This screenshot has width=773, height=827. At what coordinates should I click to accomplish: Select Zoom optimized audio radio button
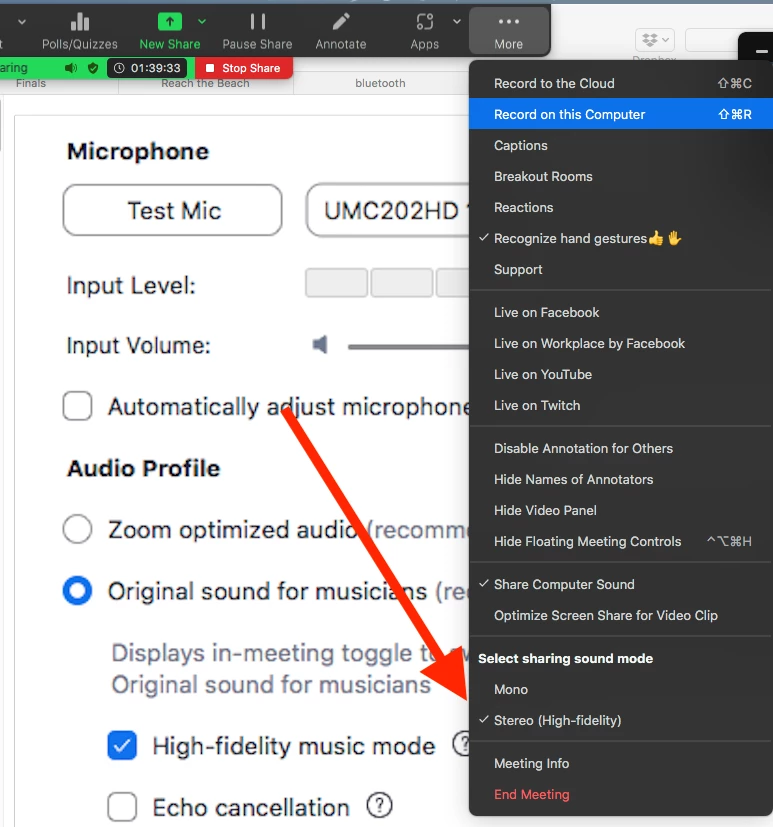(78, 528)
